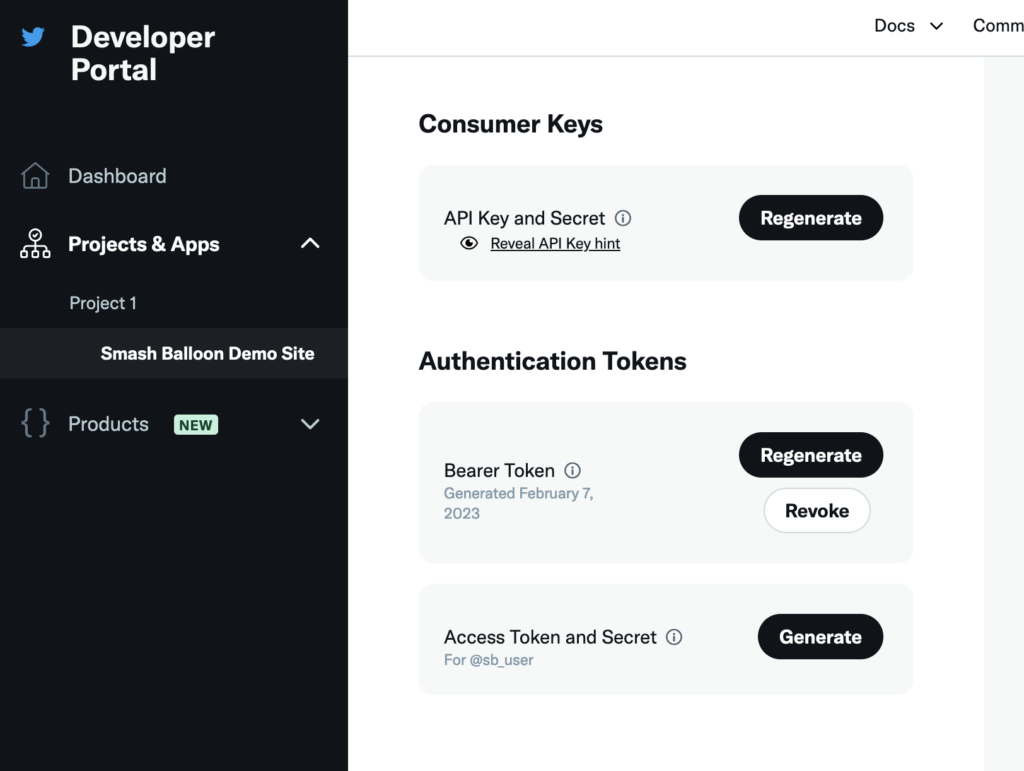The height and width of the screenshot is (771, 1024).
Task: Revoke the Bearer Token
Action: tap(816, 510)
